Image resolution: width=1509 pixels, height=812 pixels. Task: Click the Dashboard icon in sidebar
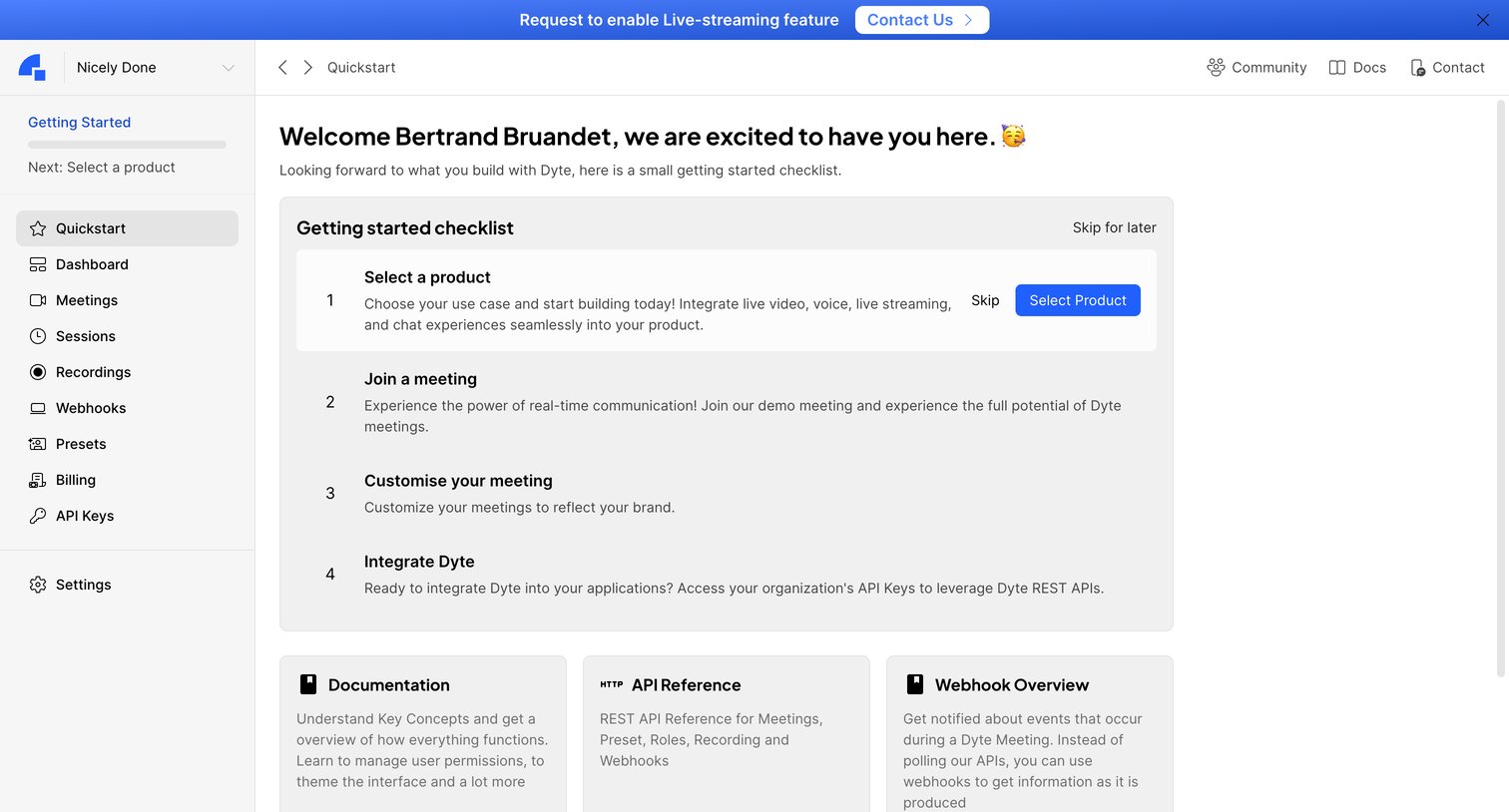[x=38, y=264]
